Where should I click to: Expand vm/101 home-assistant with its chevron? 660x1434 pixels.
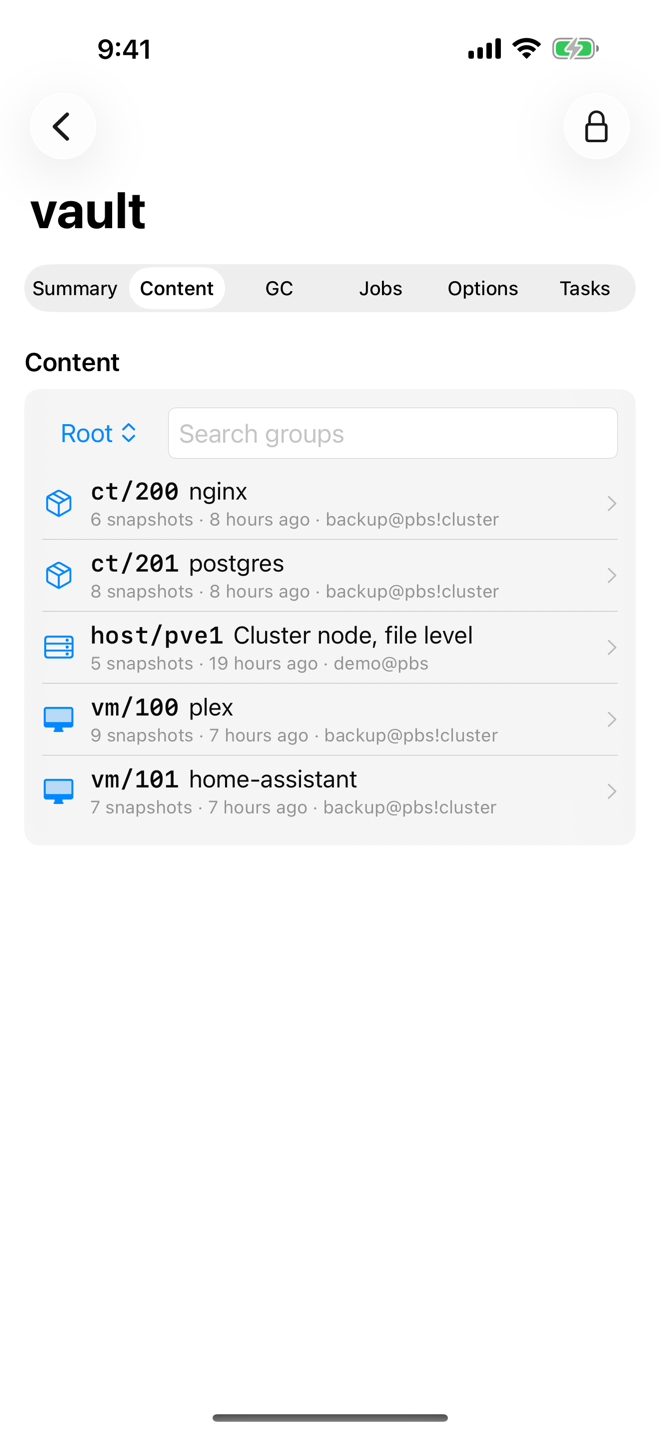click(612, 791)
